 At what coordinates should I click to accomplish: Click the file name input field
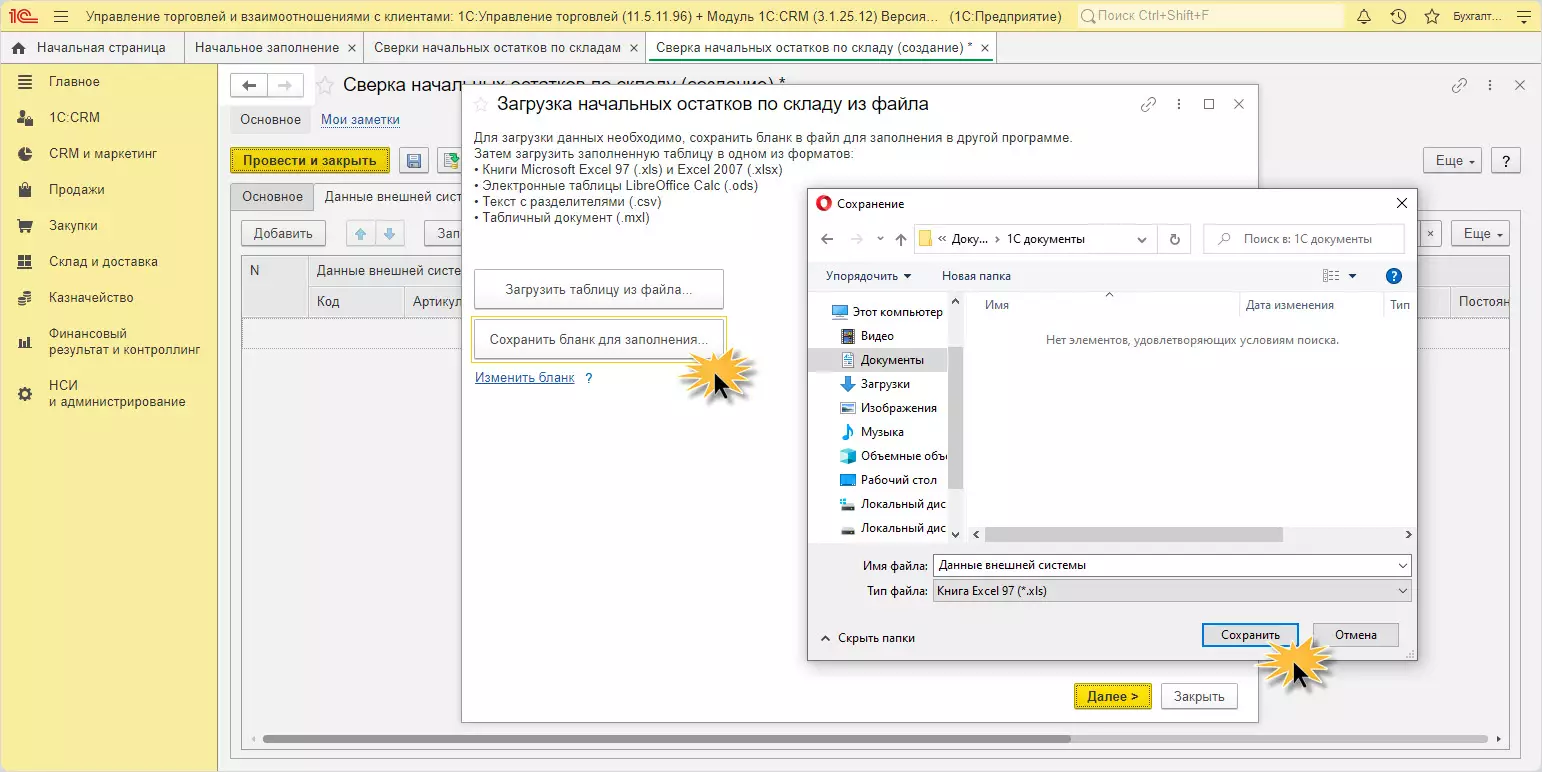[x=1165, y=565]
